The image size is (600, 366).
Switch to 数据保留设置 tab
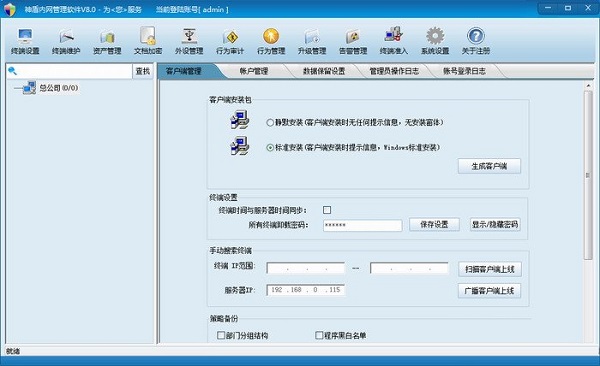point(324,71)
